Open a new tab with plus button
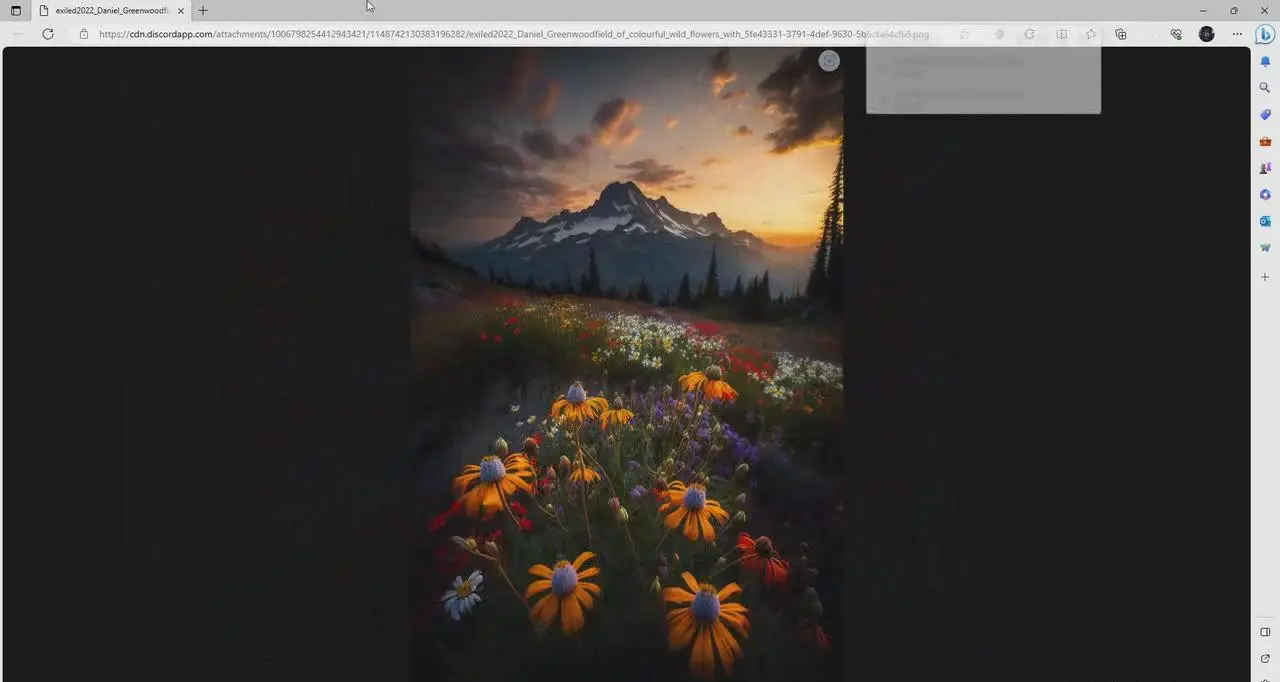 tap(203, 10)
